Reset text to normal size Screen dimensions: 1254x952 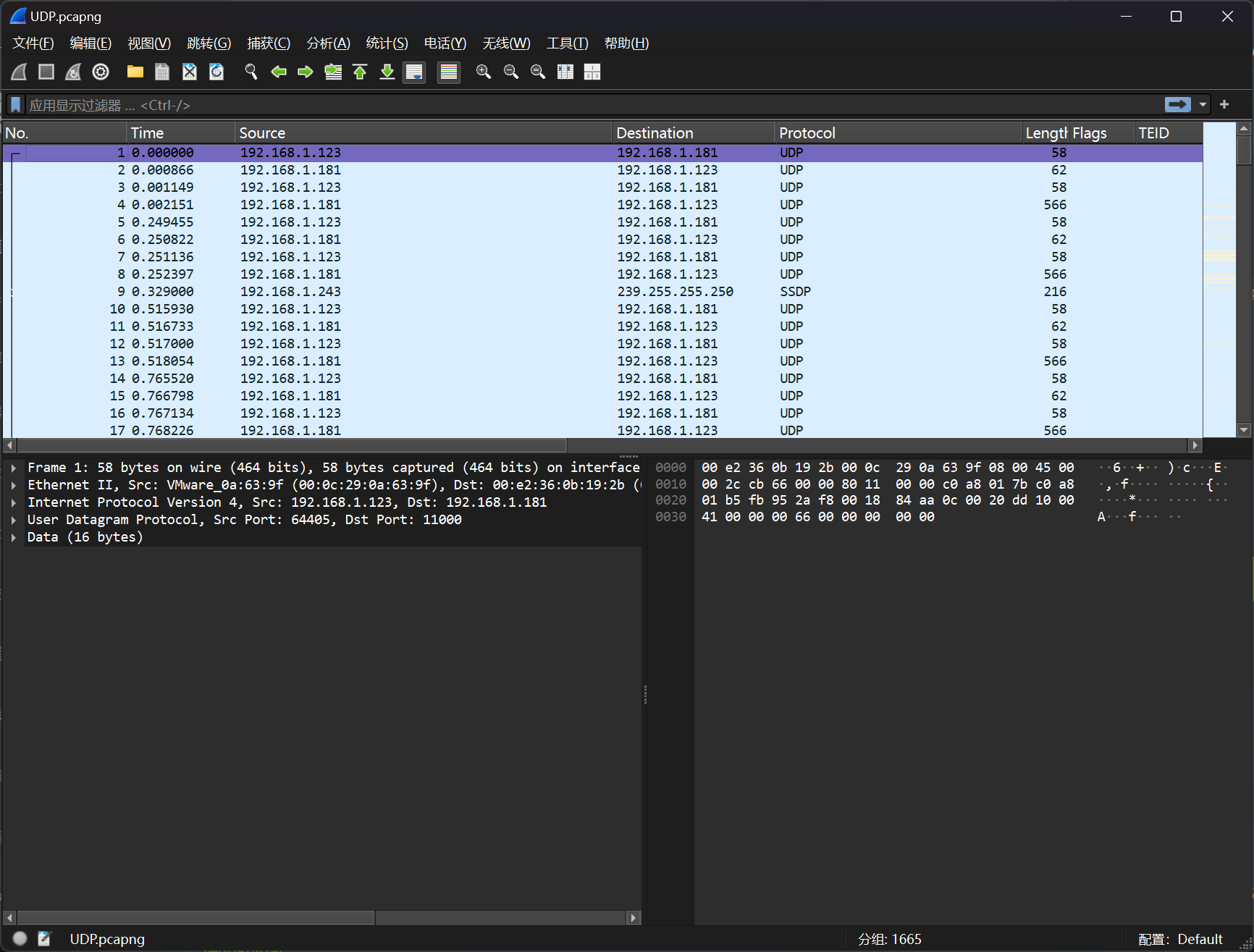point(538,72)
